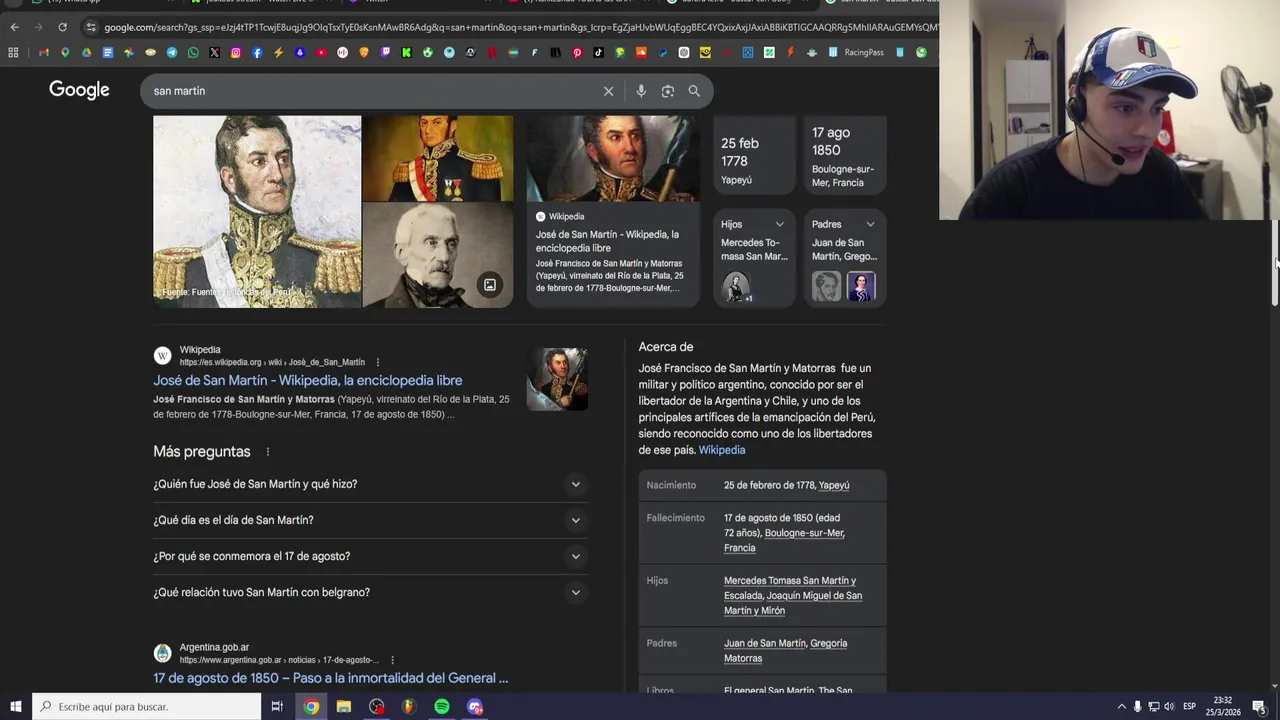Screen dimensions: 1280x720
Task: Open the Pinterest bookmark icon
Action: (x=577, y=52)
